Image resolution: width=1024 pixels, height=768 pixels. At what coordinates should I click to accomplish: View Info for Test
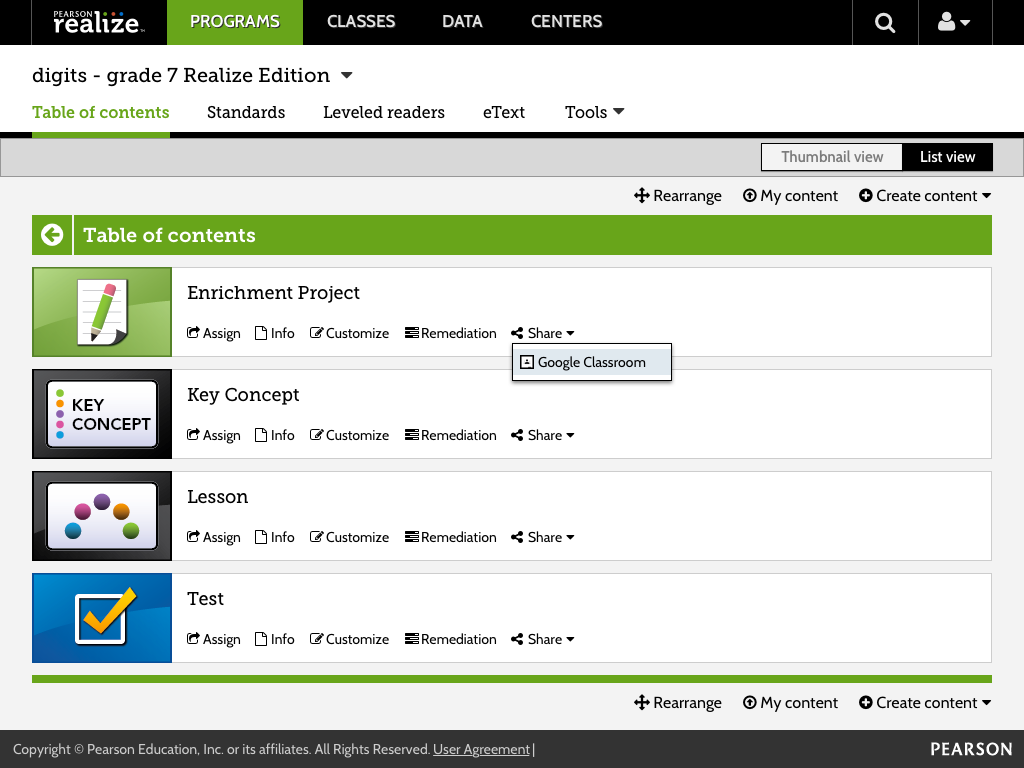pyautogui.click(x=274, y=639)
